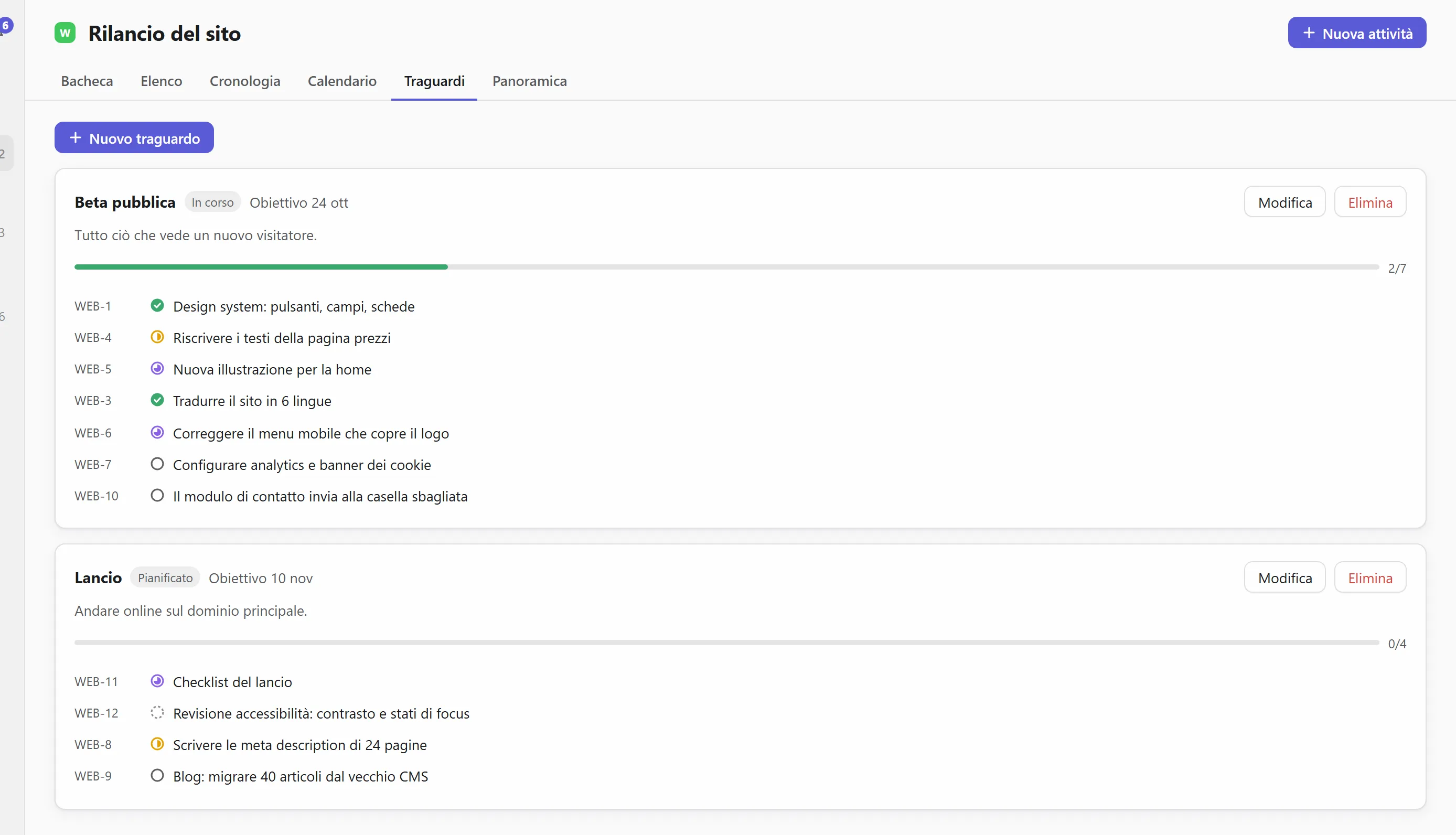
Task: Click the status icon for WEB-11
Action: 157,681
